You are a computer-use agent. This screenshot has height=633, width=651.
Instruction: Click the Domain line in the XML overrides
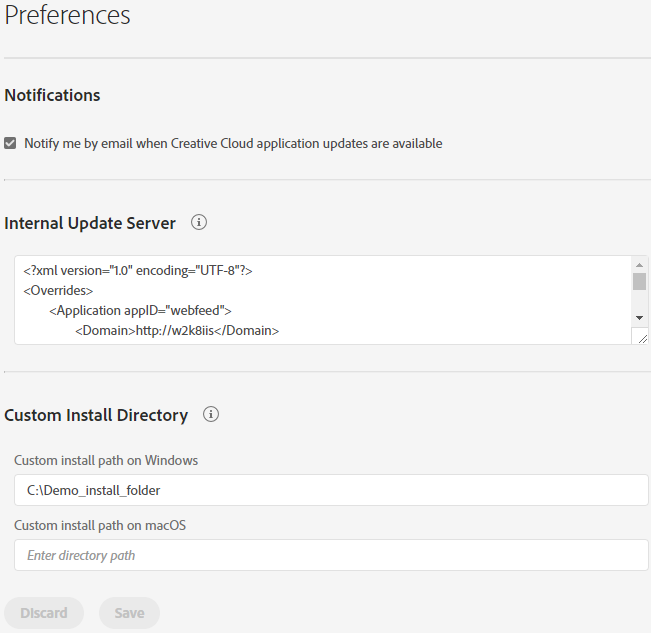(x=177, y=330)
